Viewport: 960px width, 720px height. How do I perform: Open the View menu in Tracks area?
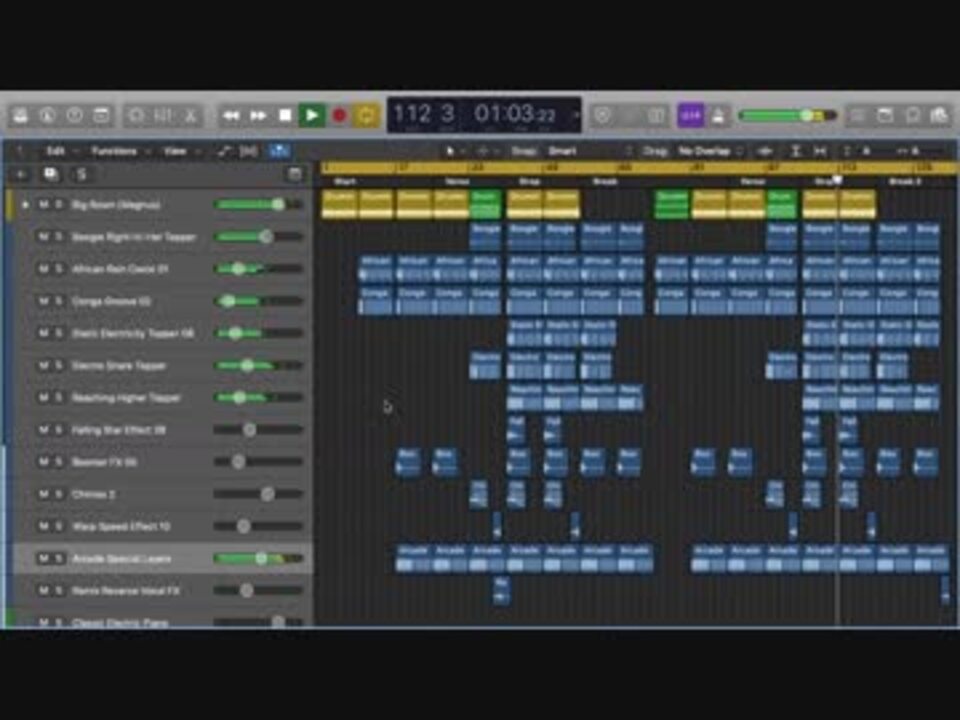click(175, 151)
